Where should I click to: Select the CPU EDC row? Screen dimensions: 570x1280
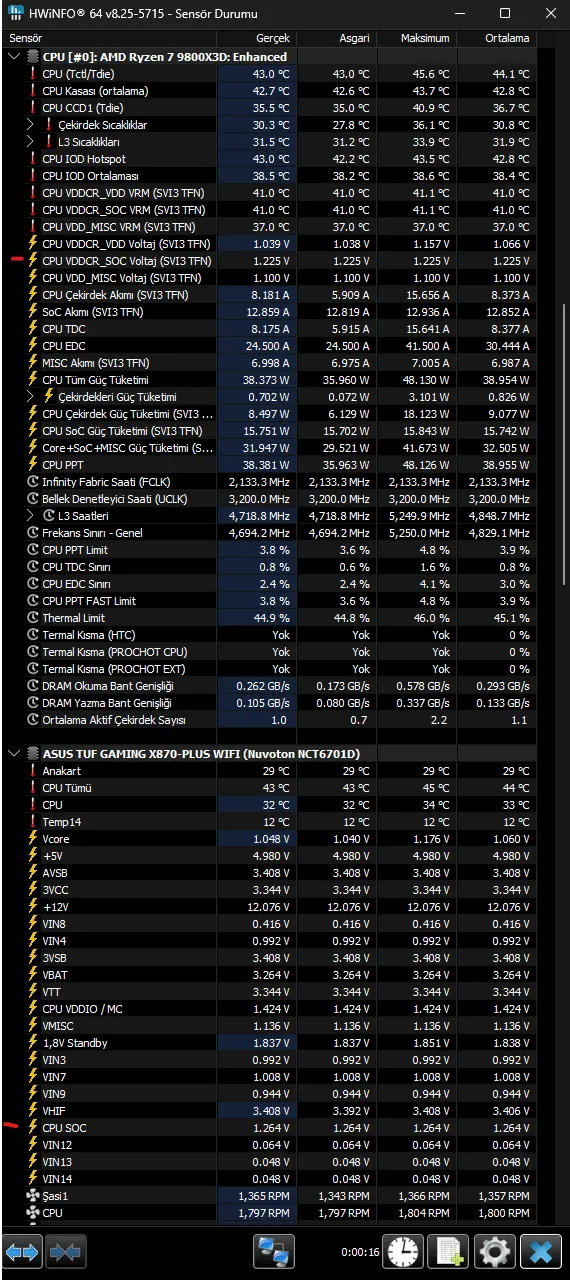point(270,346)
